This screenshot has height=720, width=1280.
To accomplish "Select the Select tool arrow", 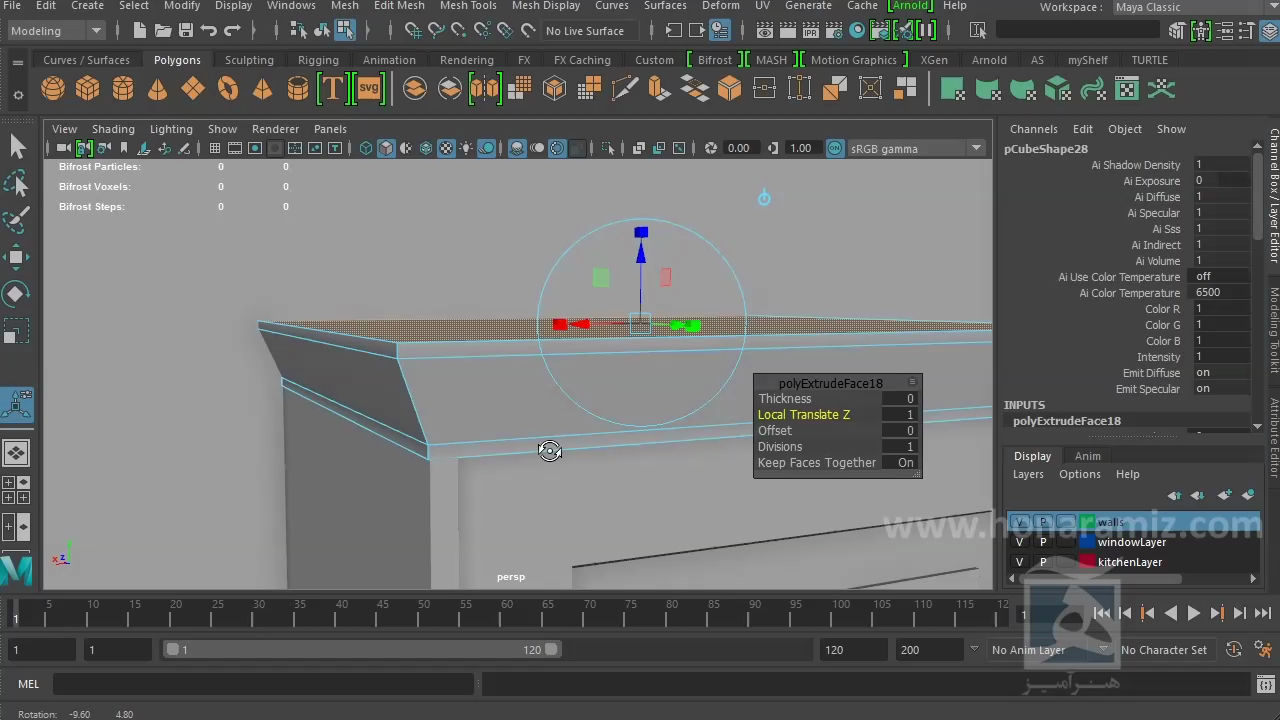I will (17, 147).
